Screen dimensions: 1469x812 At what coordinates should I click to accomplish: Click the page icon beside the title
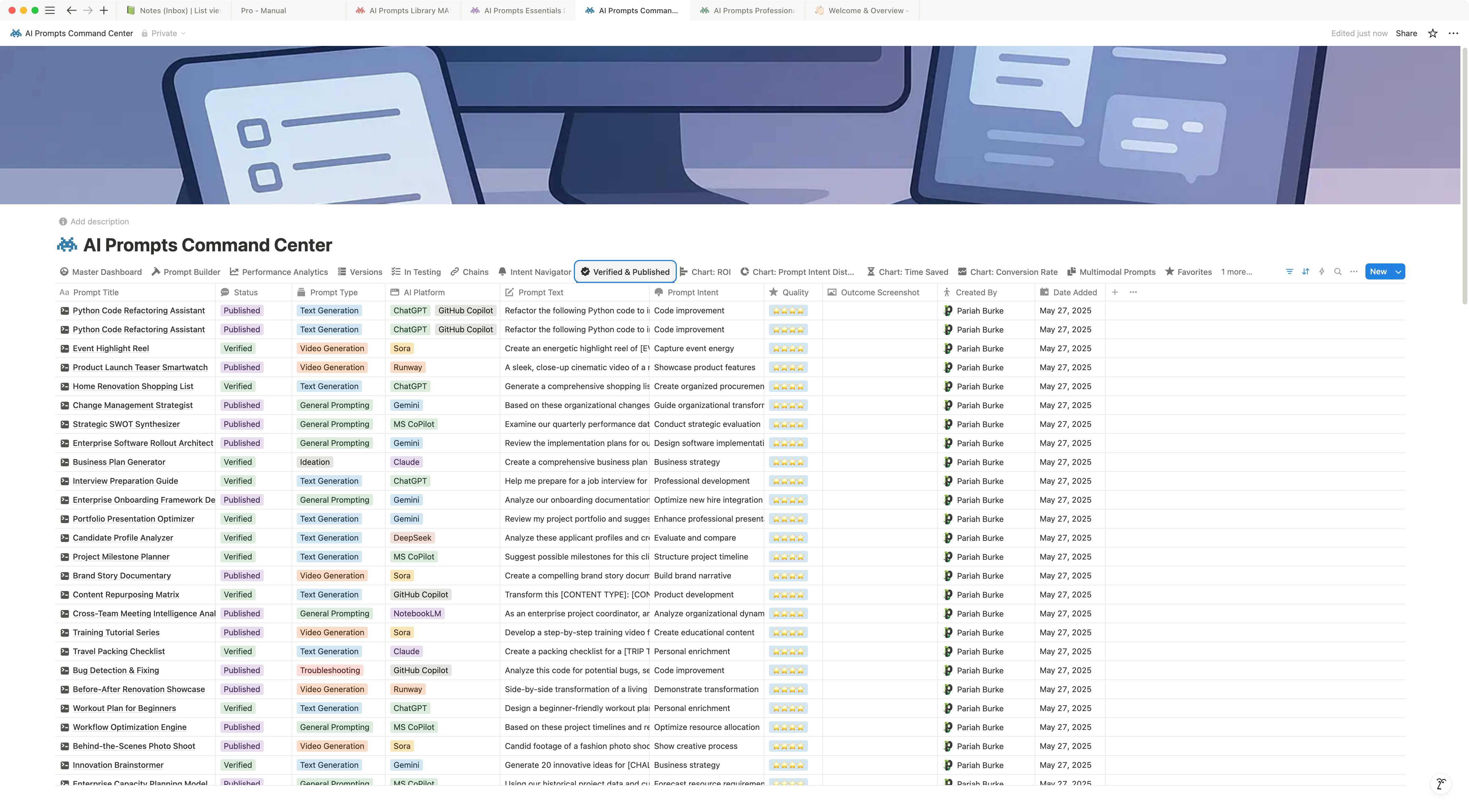pyautogui.click(x=67, y=245)
